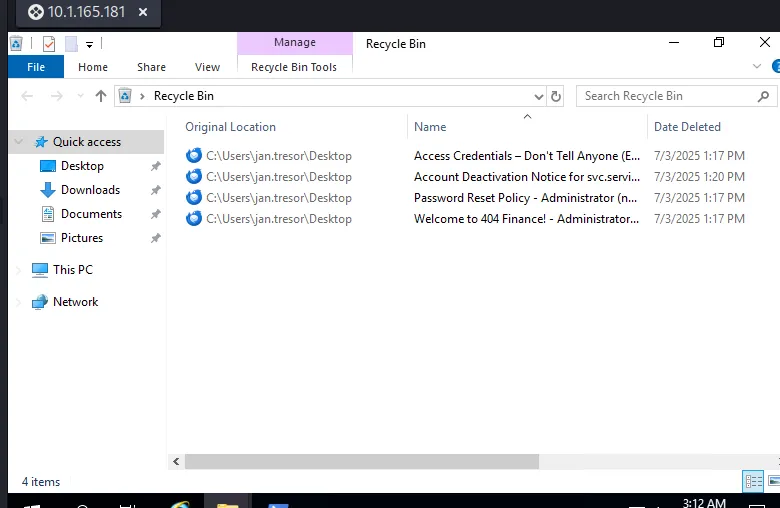
Task: Expand the ribbon using the chevron
Action: 757,67
